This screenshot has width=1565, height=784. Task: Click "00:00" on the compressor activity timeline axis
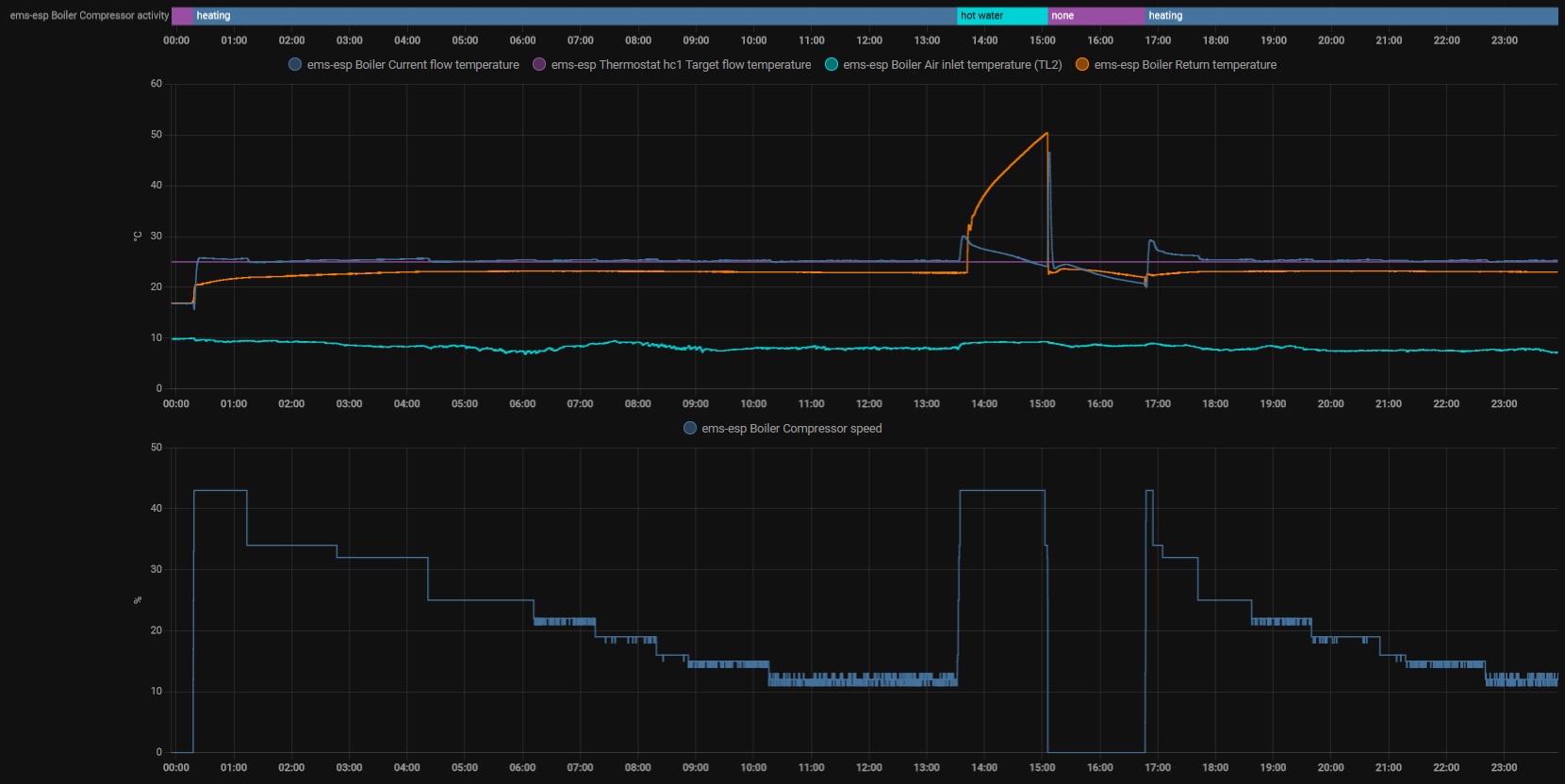click(x=176, y=41)
